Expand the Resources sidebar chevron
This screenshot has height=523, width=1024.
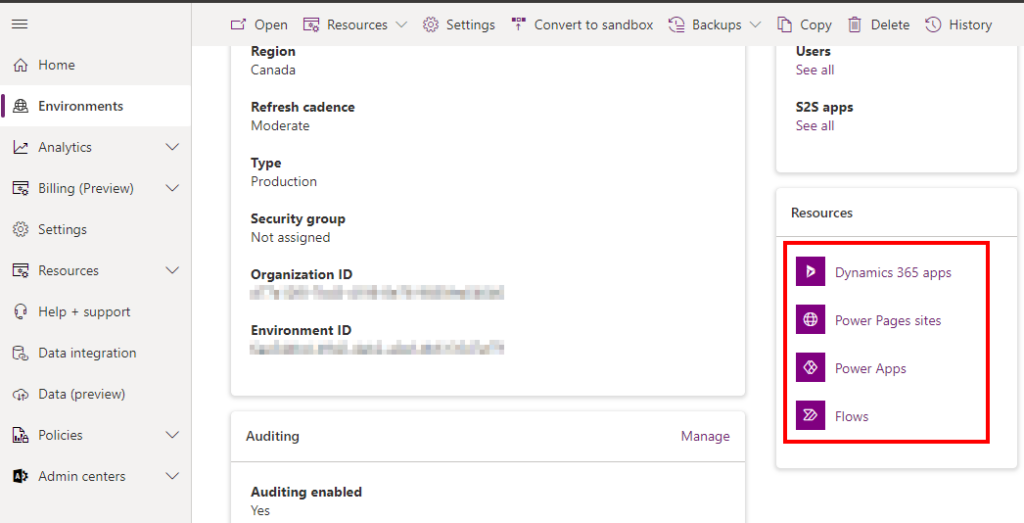[172, 271]
